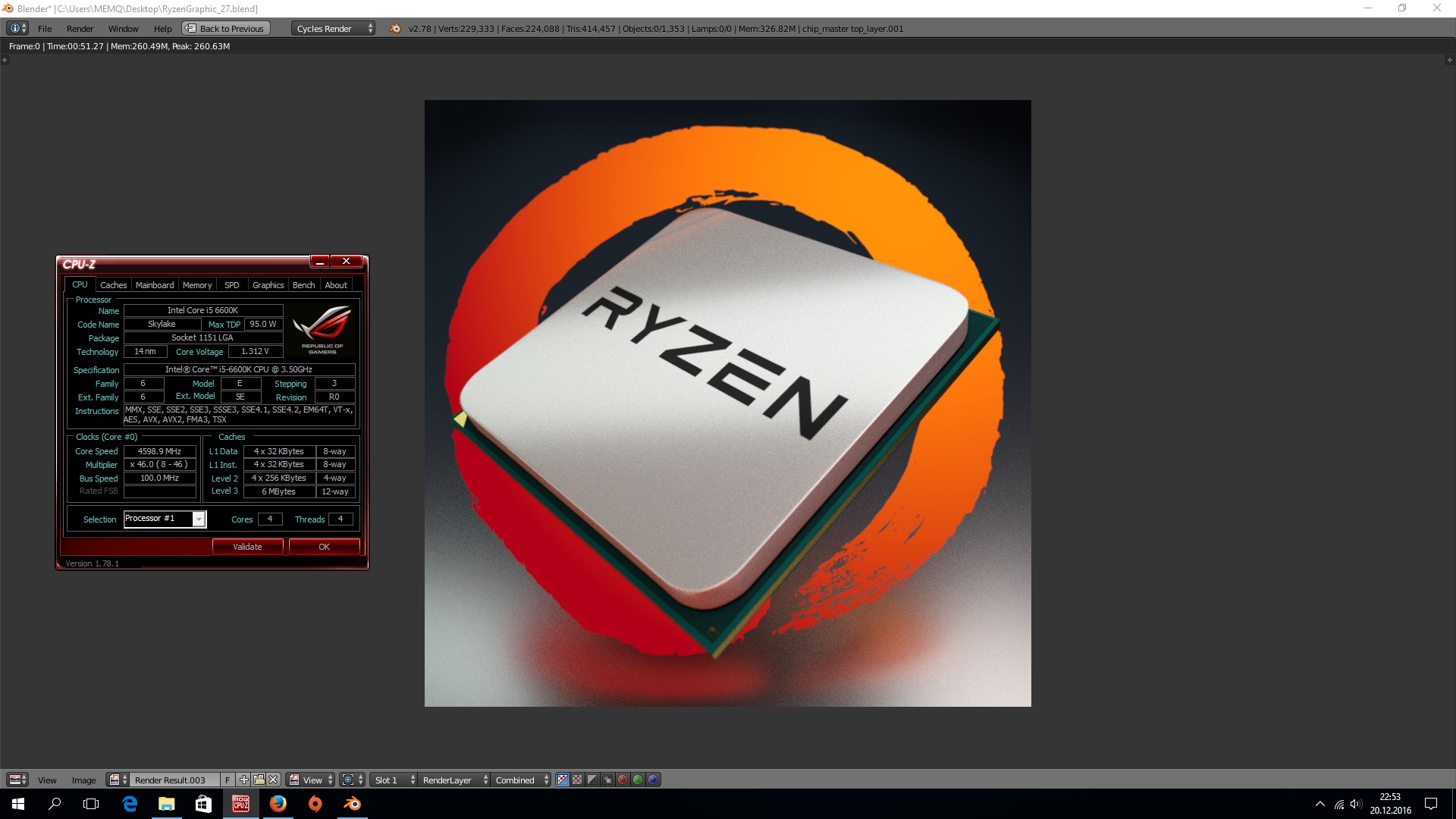Show the blue channel only
The width and height of the screenshot is (1456, 819).
point(653,780)
